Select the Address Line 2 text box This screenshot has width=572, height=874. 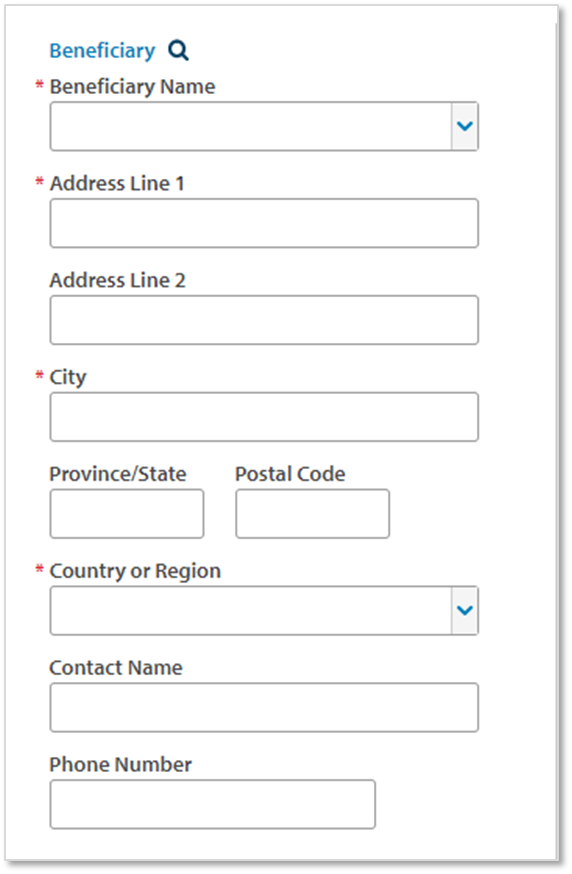pyautogui.click(x=264, y=320)
